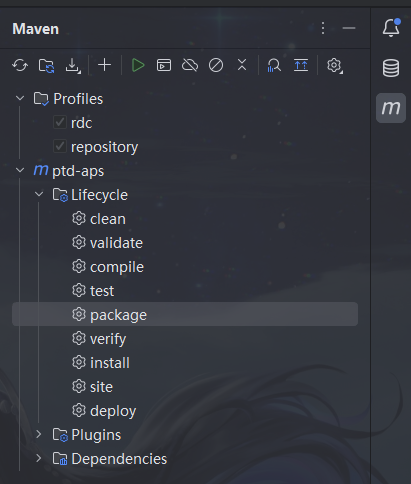Toggle the repository profile checkbox
The width and height of the screenshot is (411, 484).
60,146
